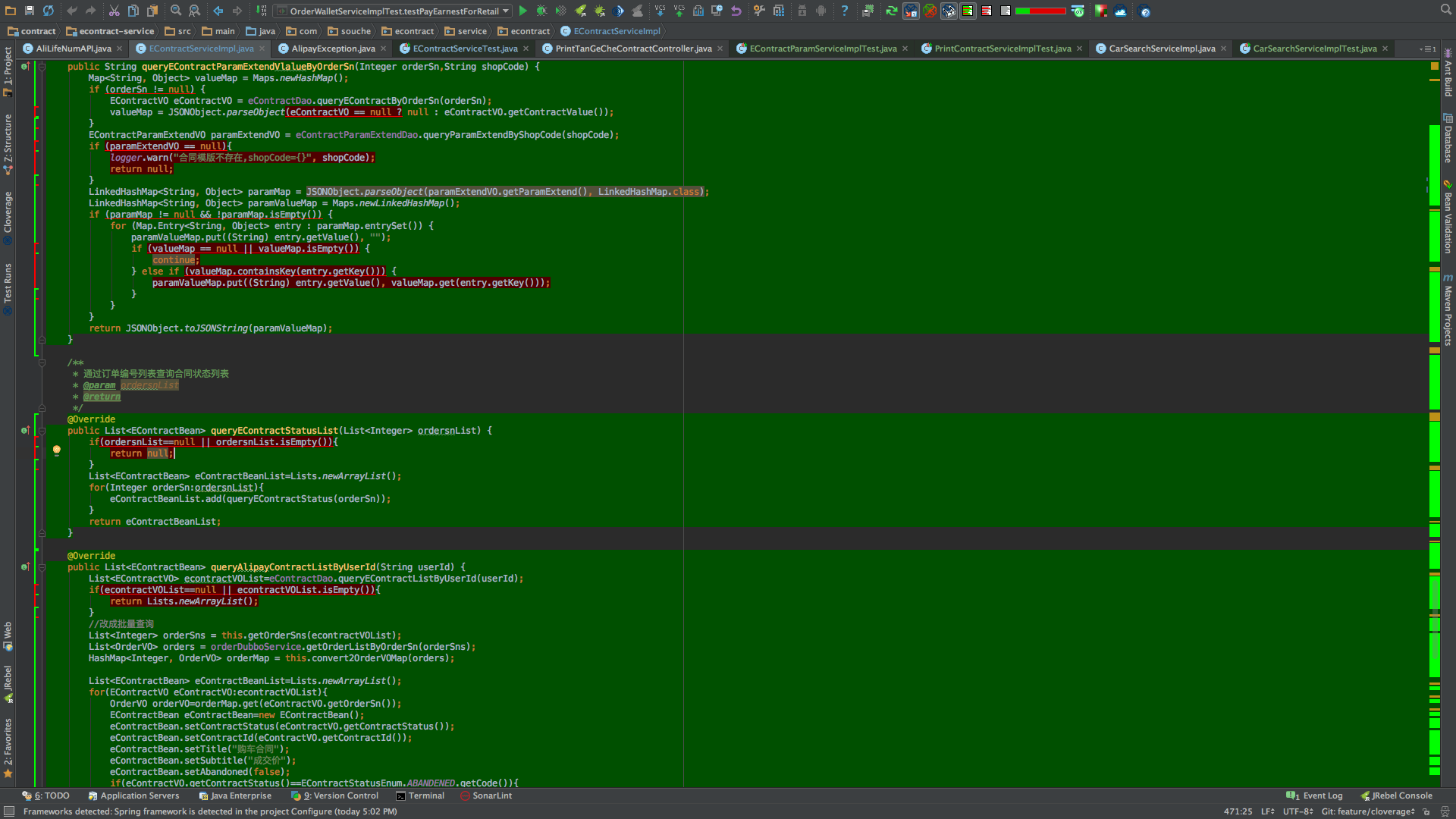Open Database side panel
1456x819 pixels.
point(1448,138)
